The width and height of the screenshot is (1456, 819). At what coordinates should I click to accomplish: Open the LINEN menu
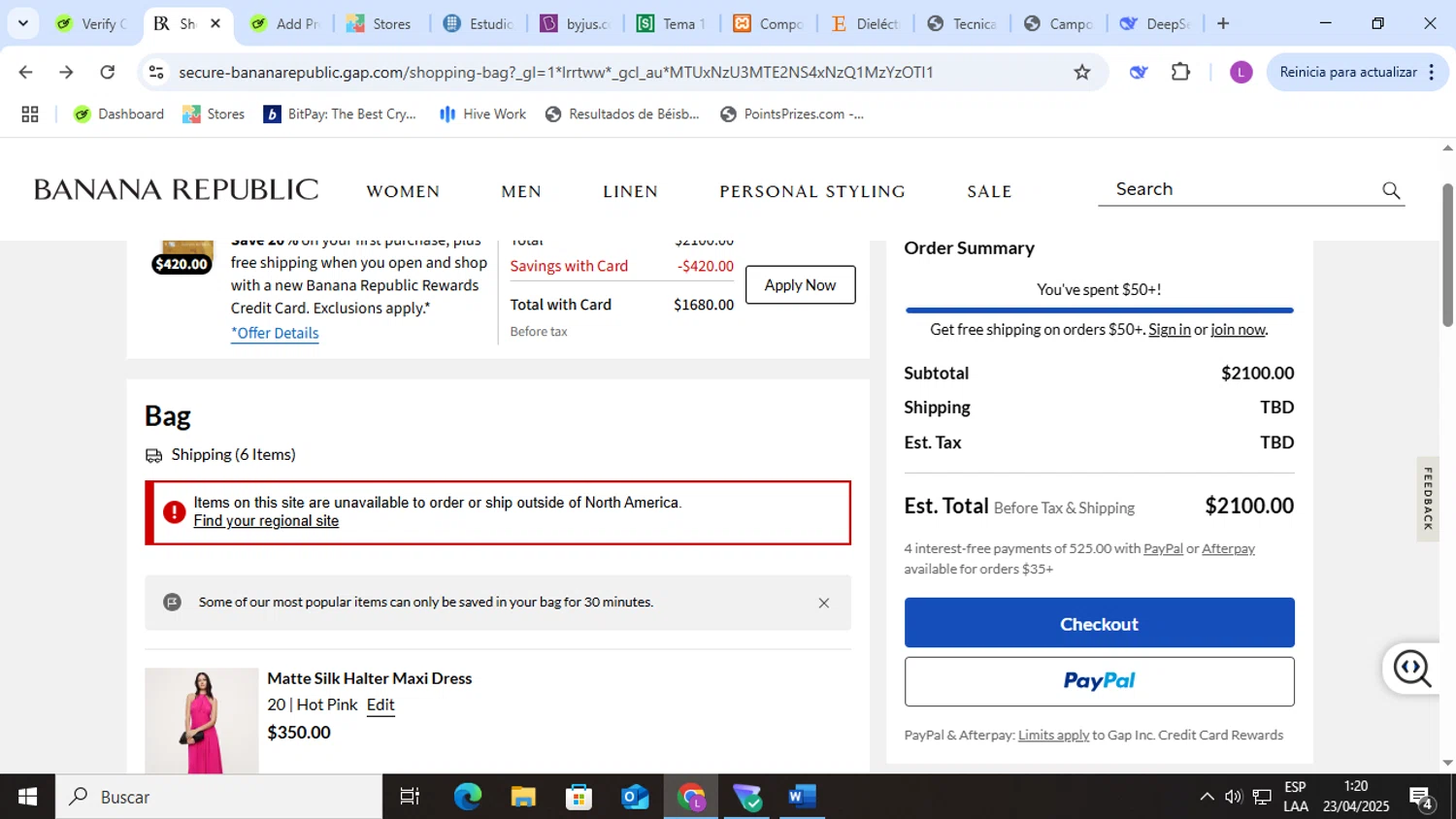point(631,191)
